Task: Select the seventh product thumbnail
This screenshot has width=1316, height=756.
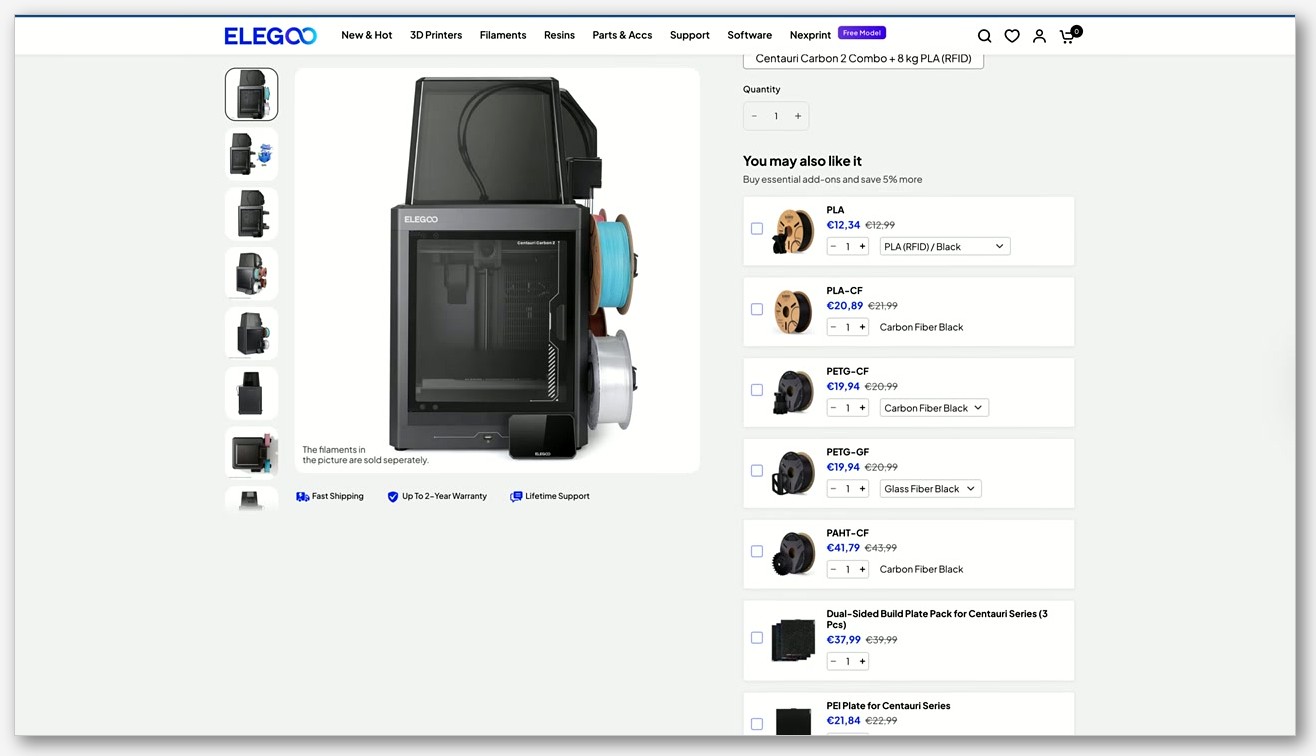Action: [251, 454]
